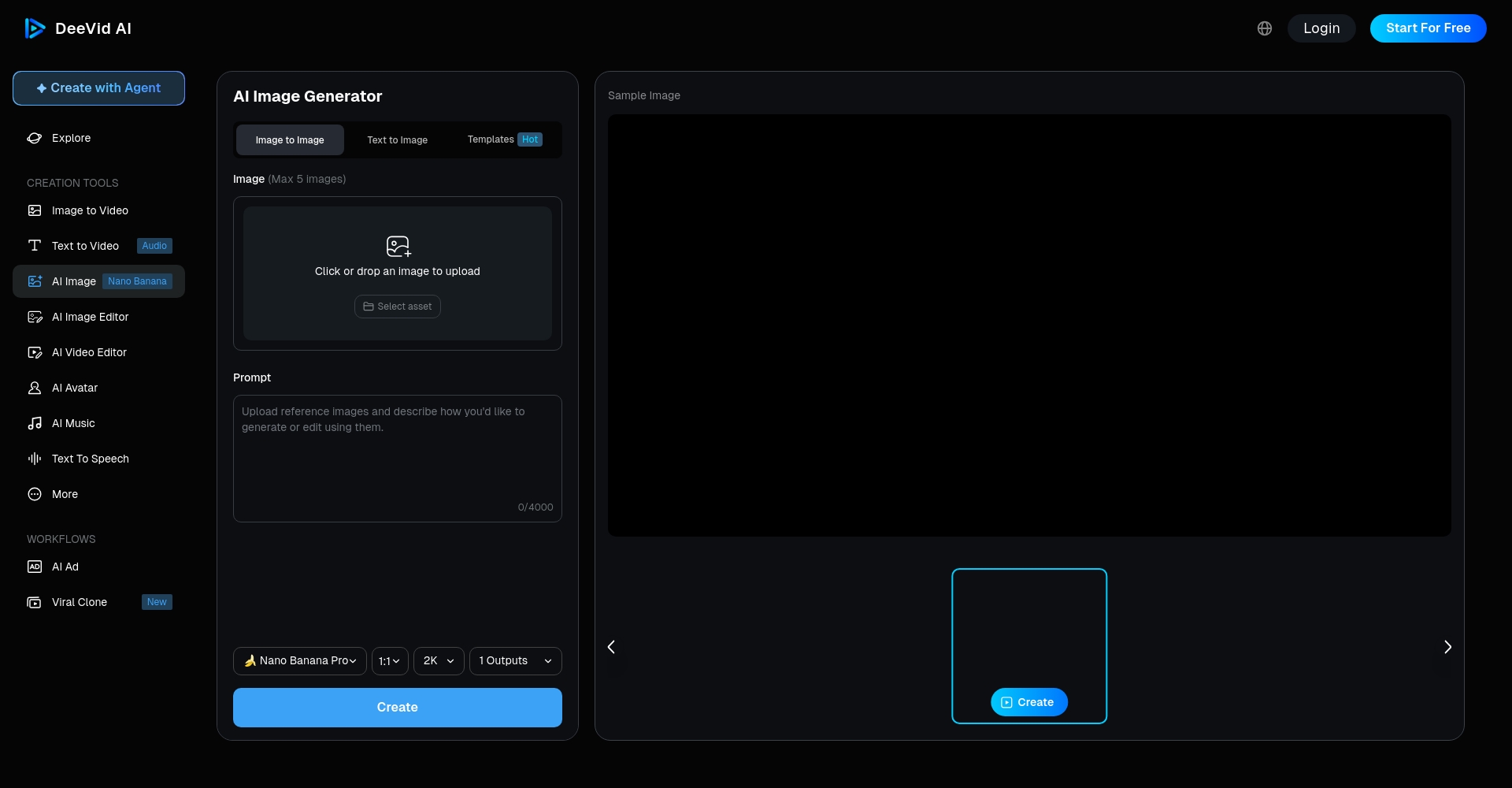Open the 1:1 aspect ratio dropdown

390,661
